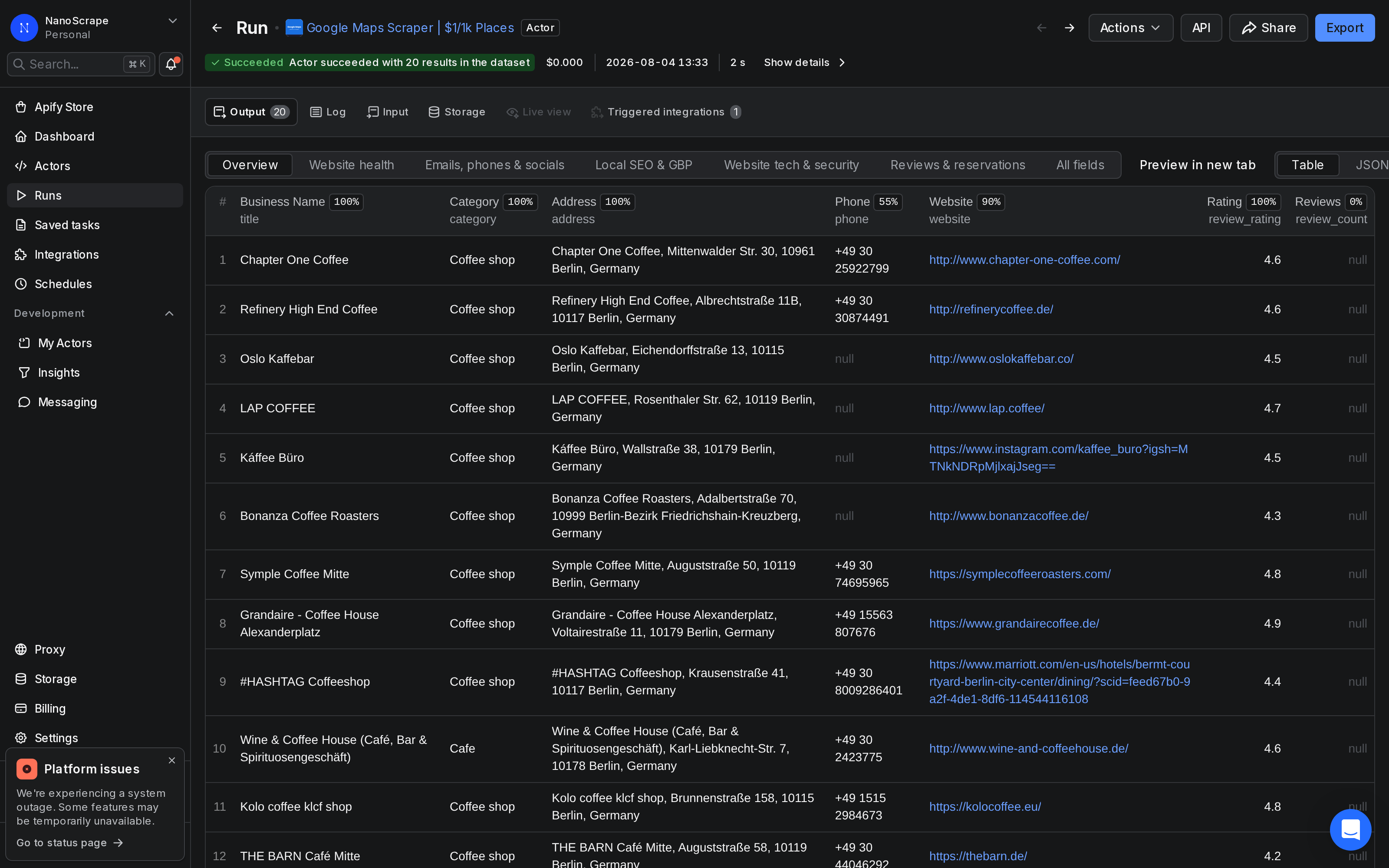Click the Share button
Image resolution: width=1389 pixels, height=868 pixels.
[x=1268, y=27]
